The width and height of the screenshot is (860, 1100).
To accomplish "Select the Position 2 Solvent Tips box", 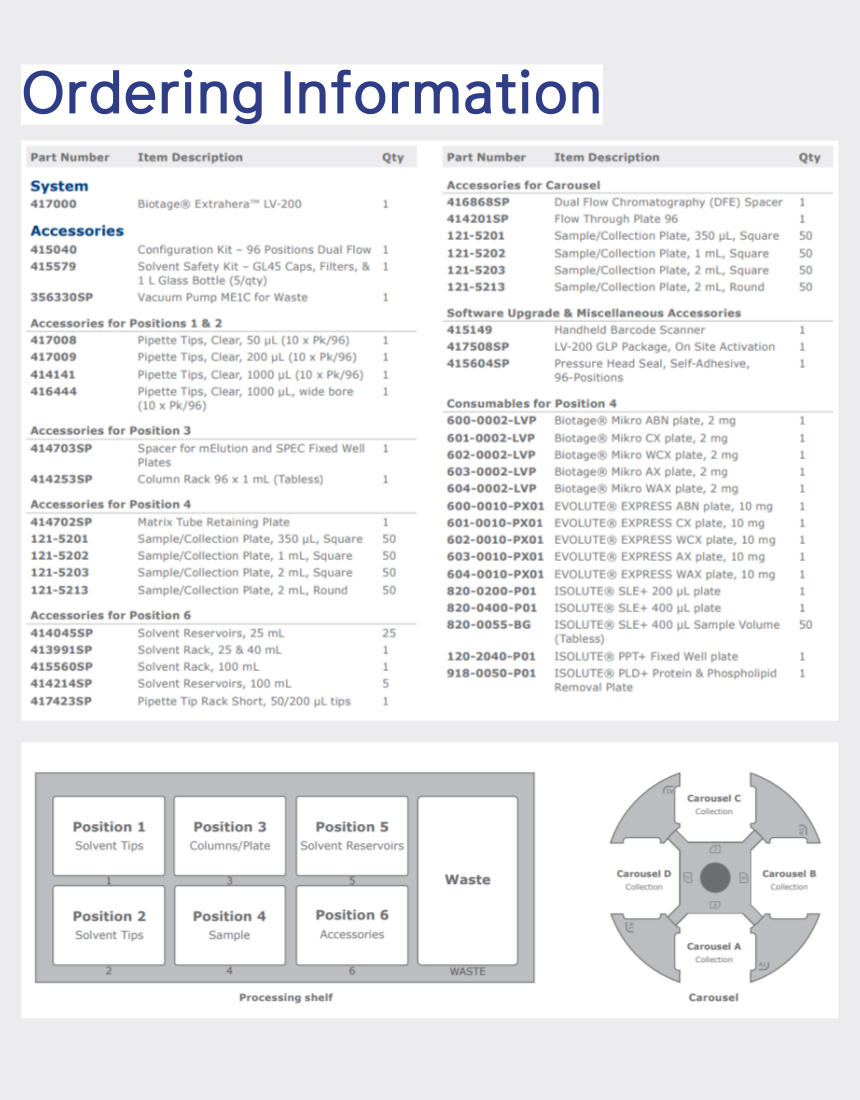I will (x=109, y=925).
